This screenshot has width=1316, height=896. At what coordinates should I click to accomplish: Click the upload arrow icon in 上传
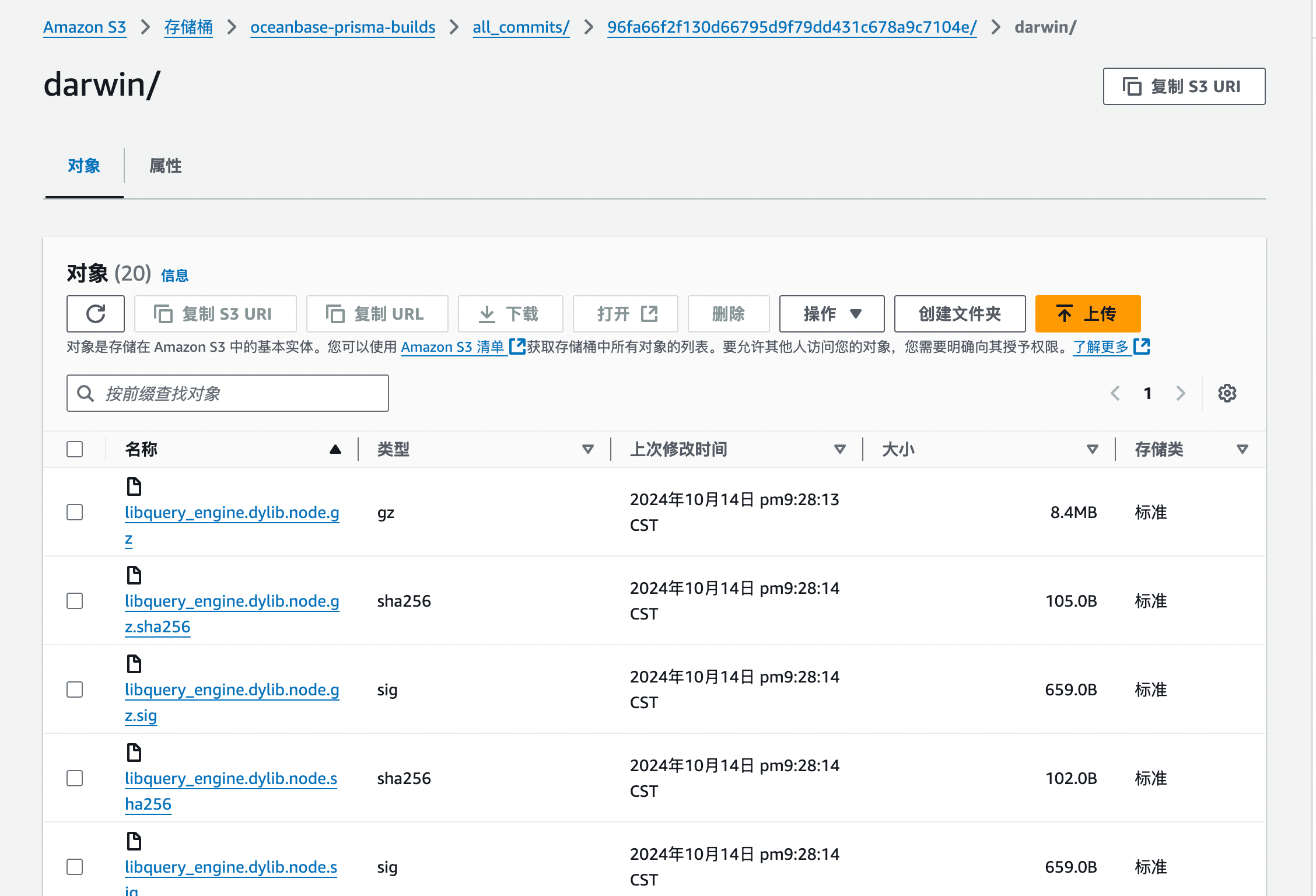click(x=1065, y=314)
